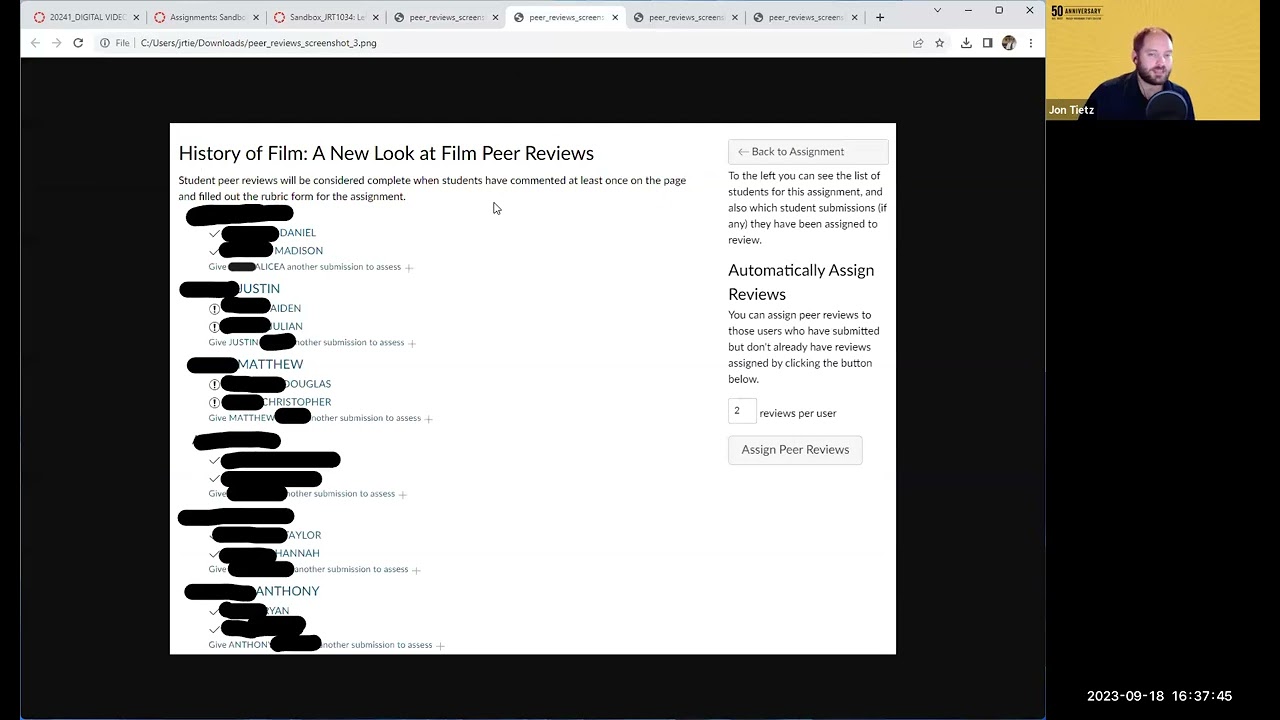Click the warning icon beside AIDEN
The image size is (1280, 720).
click(x=214, y=309)
